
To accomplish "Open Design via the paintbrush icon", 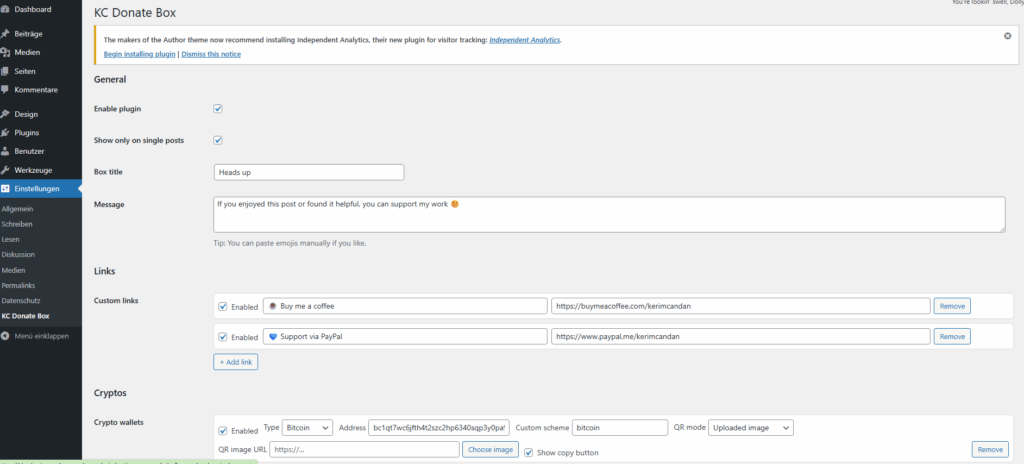I will click(6, 114).
